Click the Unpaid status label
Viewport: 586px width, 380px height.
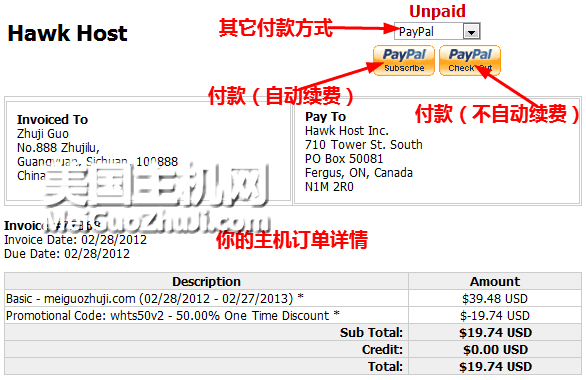[437, 11]
